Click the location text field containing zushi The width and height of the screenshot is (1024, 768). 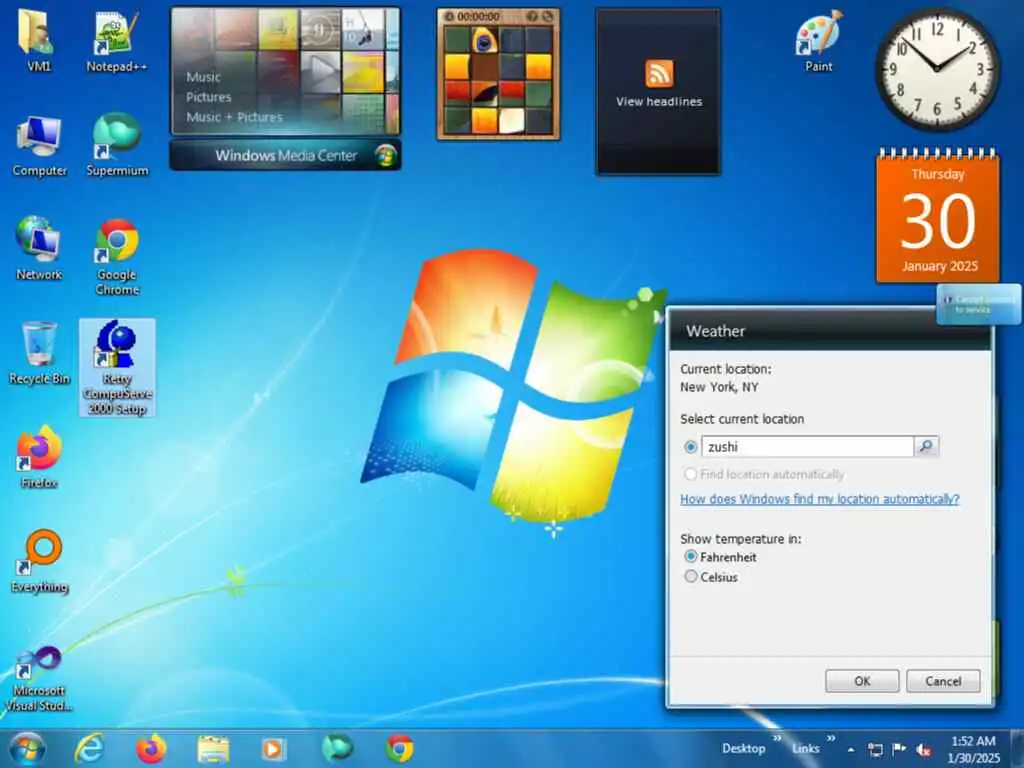pyautogui.click(x=807, y=447)
